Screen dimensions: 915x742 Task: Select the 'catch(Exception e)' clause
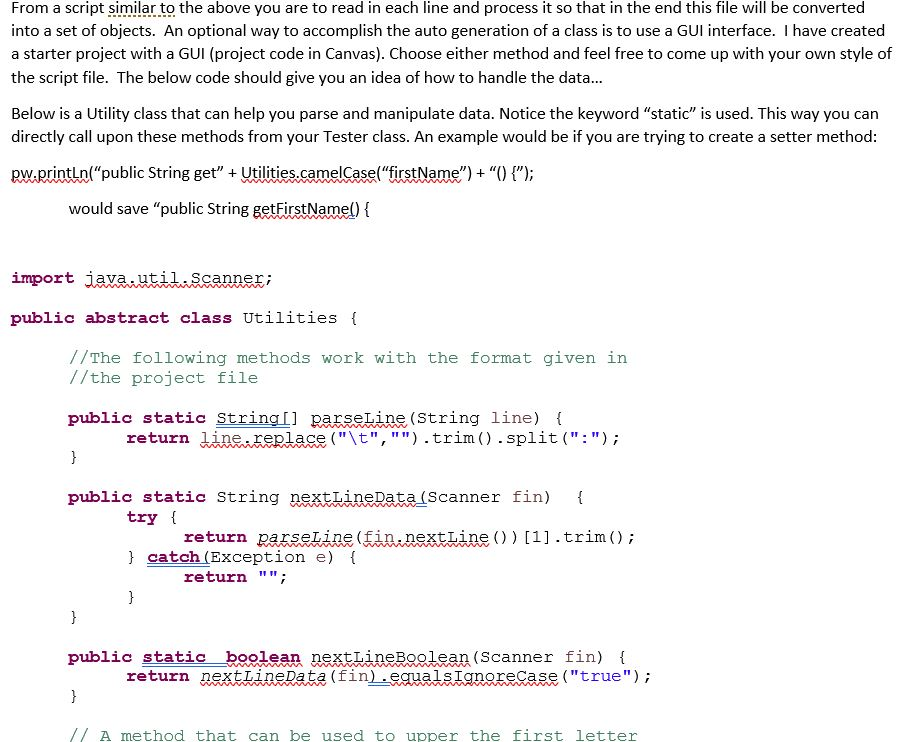239,557
